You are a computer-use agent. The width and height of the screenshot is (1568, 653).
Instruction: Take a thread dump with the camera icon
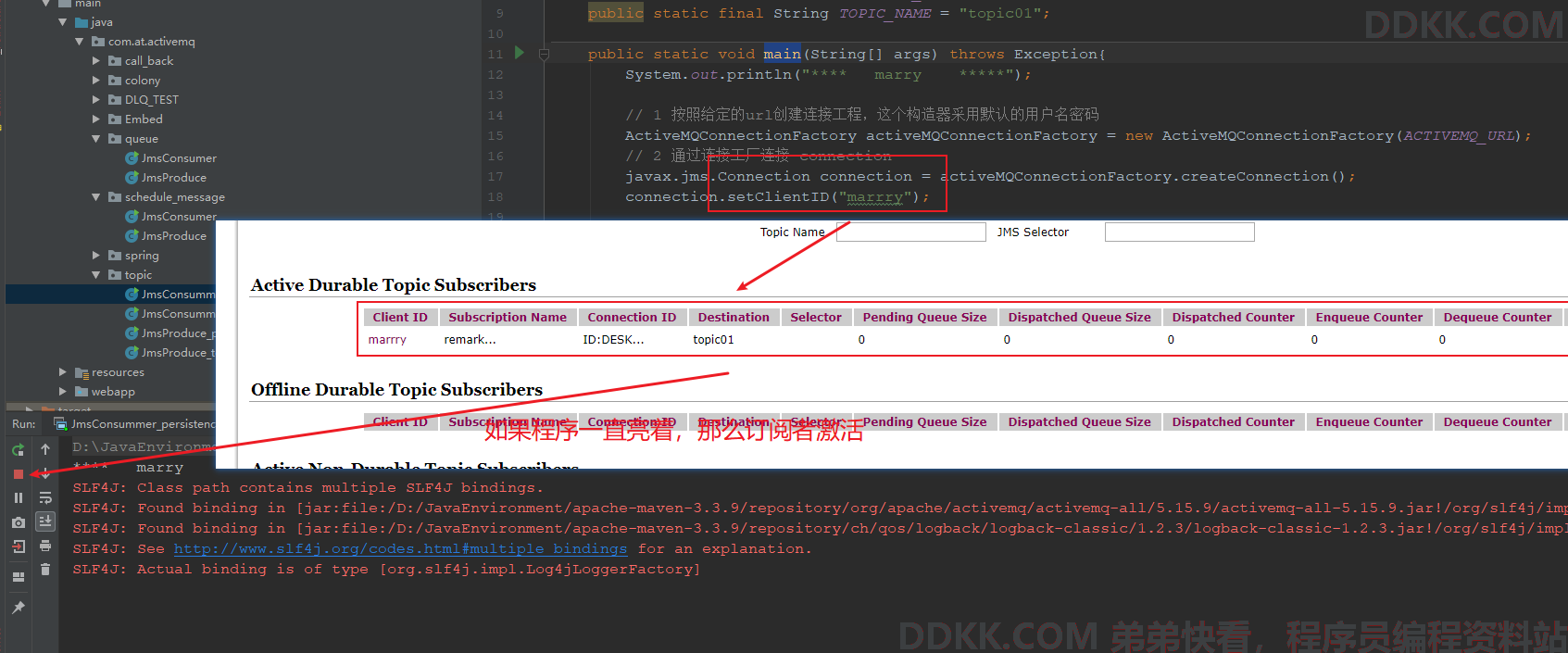click(18, 522)
